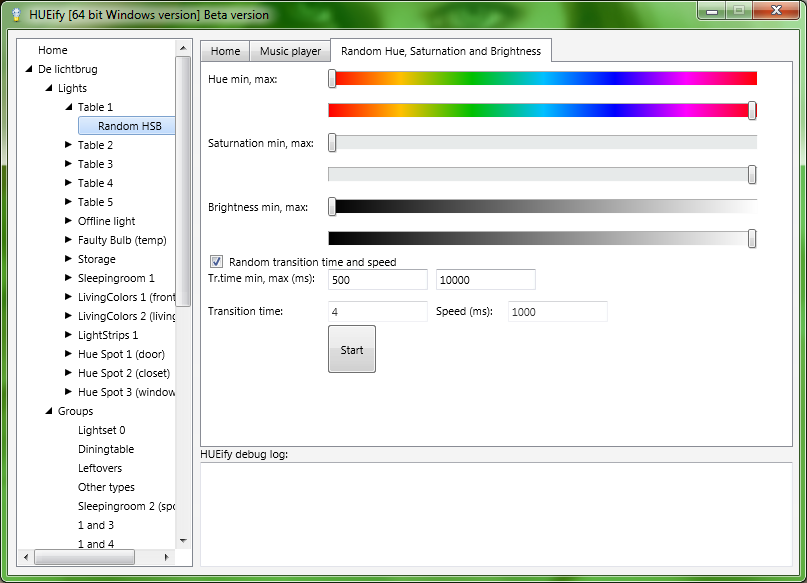
Task: Expand the Offline light node
Action: 68,221
